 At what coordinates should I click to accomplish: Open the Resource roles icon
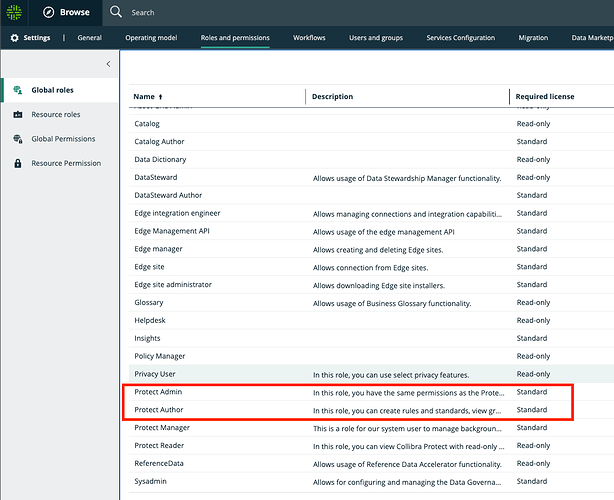point(18,114)
